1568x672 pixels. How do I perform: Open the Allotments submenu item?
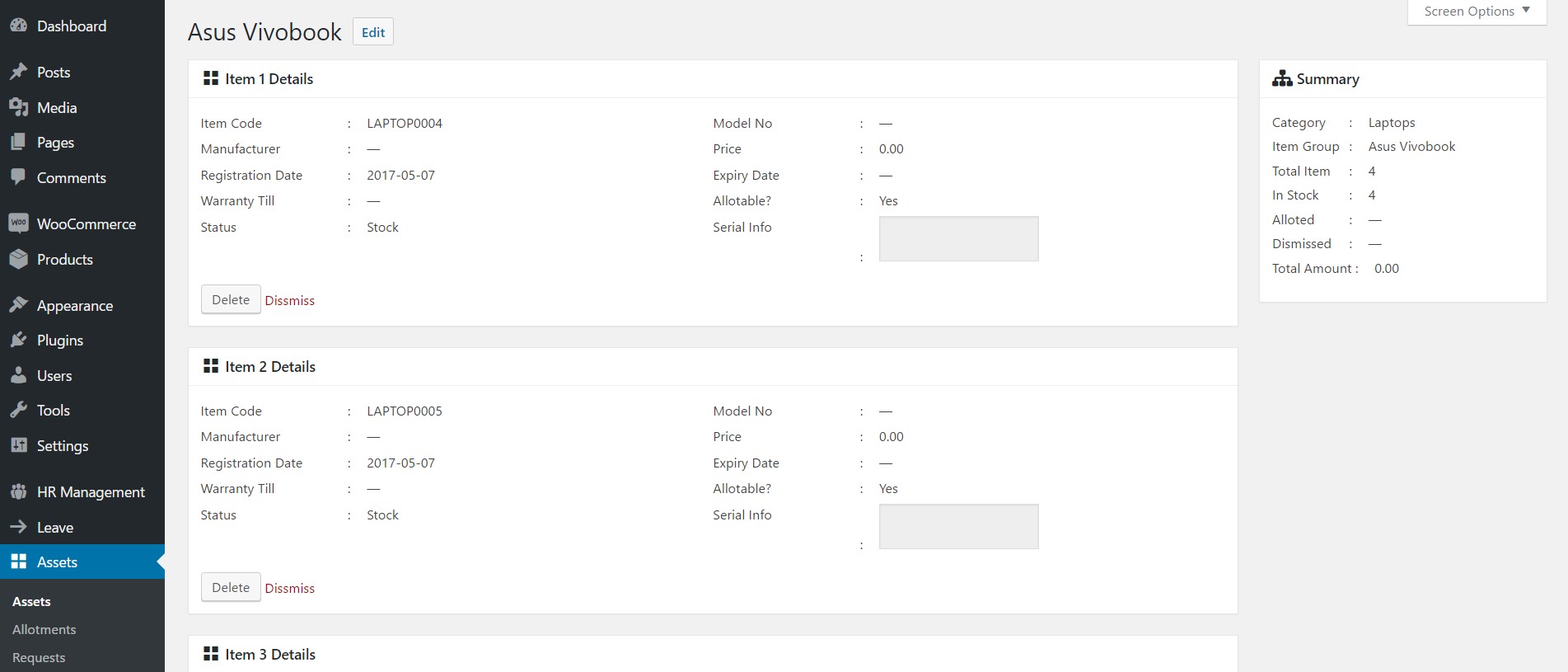click(x=44, y=629)
